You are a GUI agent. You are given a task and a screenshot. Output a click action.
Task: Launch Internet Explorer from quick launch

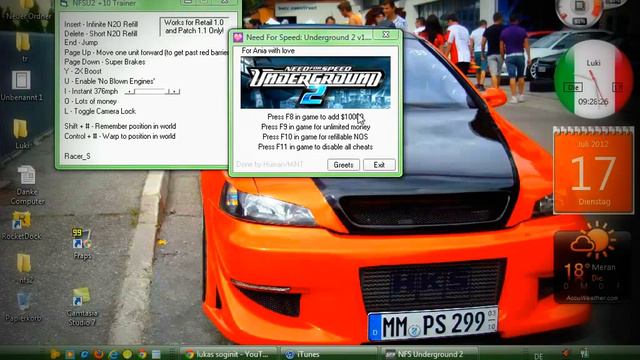[113, 354]
